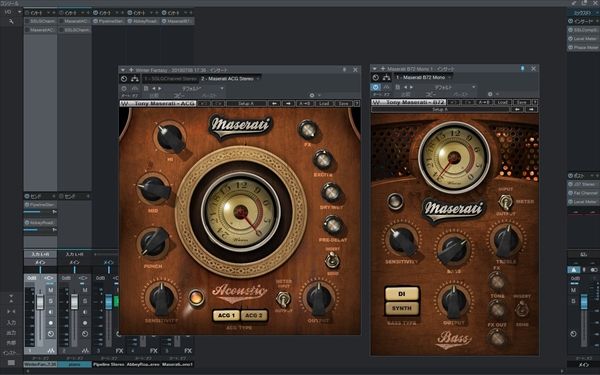The width and height of the screenshot is (600, 375).
Task: Open Setup A preset field in ACG toolbar
Action: coord(246,103)
